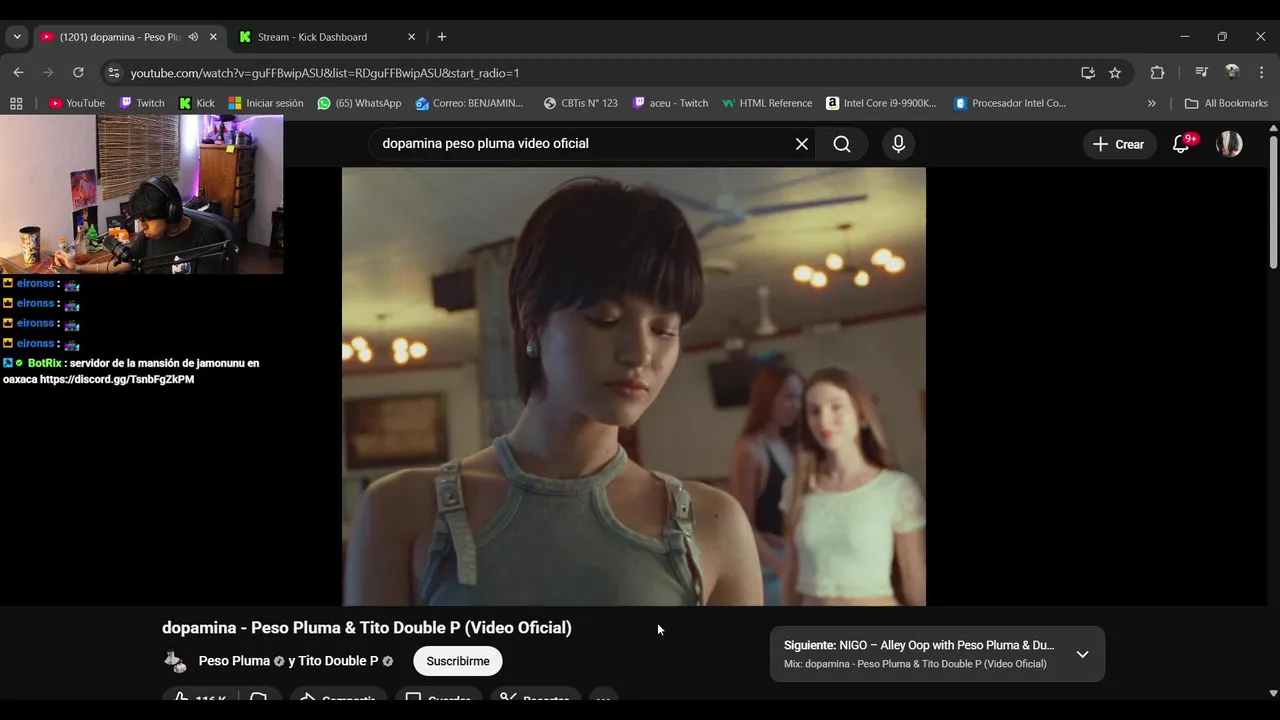Open the HTML Reference bookmark
The height and width of the screenshot is (720, 1280).
pyautogui.click(x=767, y=103)
